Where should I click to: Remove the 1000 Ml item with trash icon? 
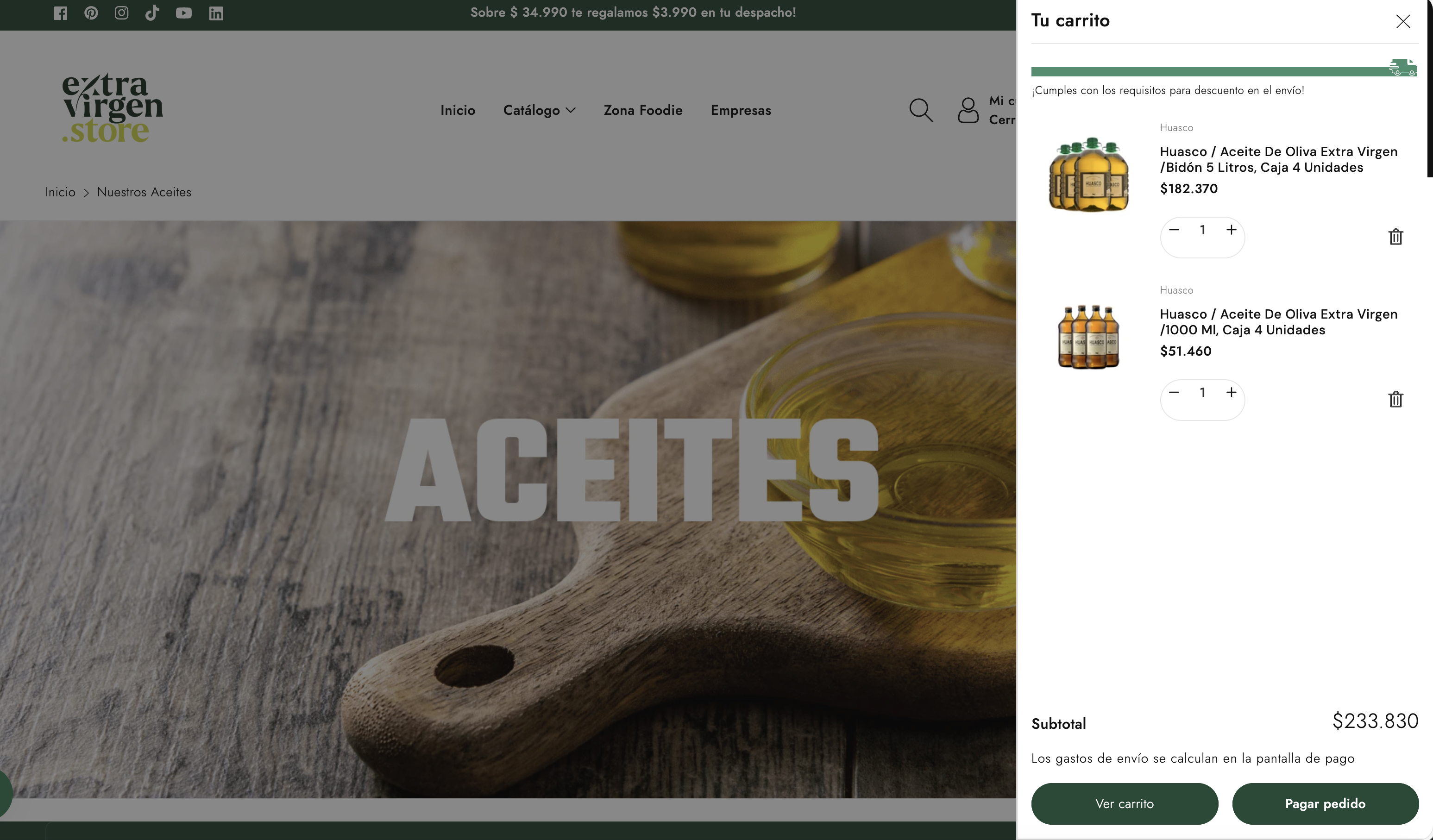[1395, 399]
